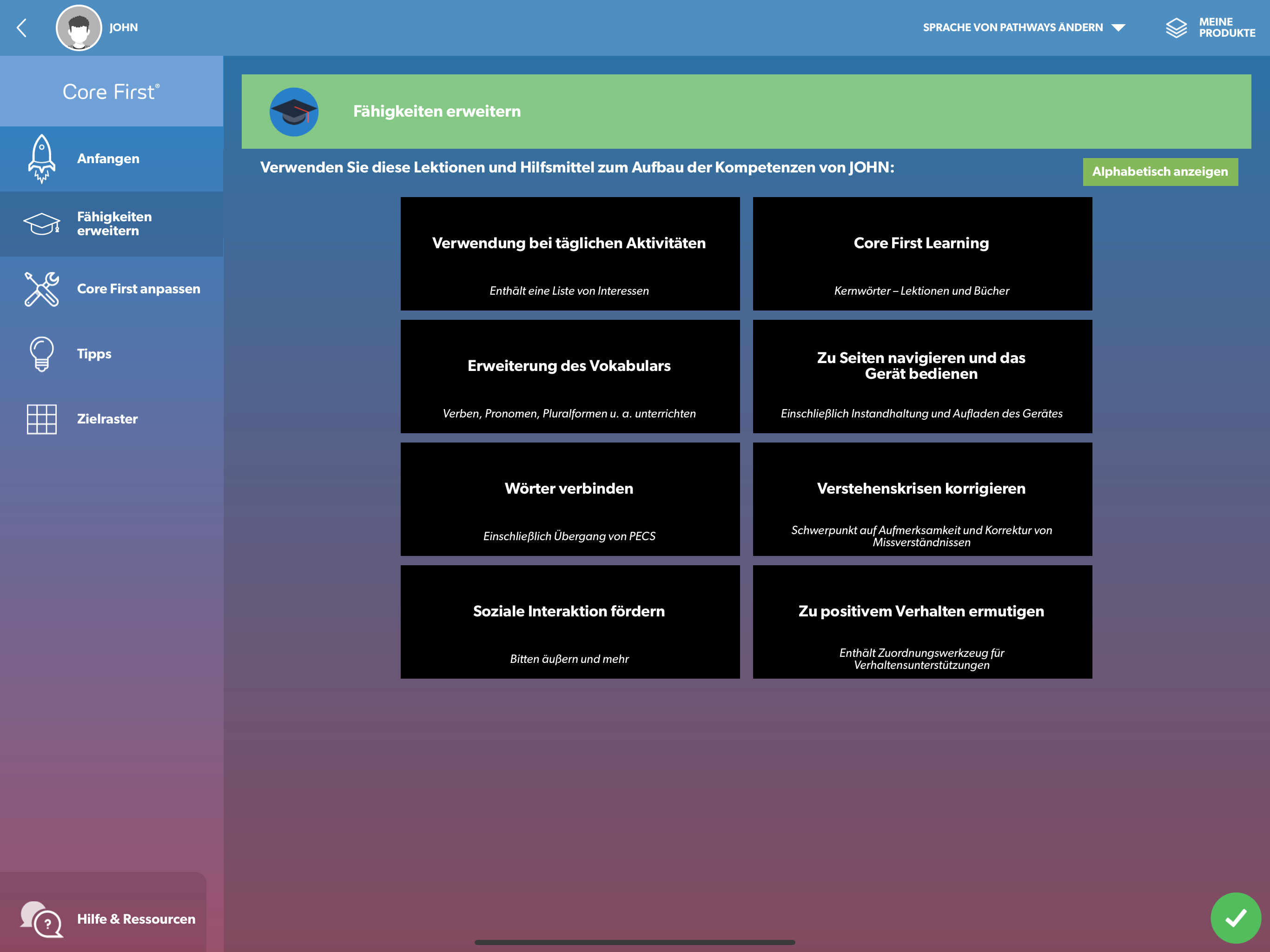Go back using the arrow icon

22,27
